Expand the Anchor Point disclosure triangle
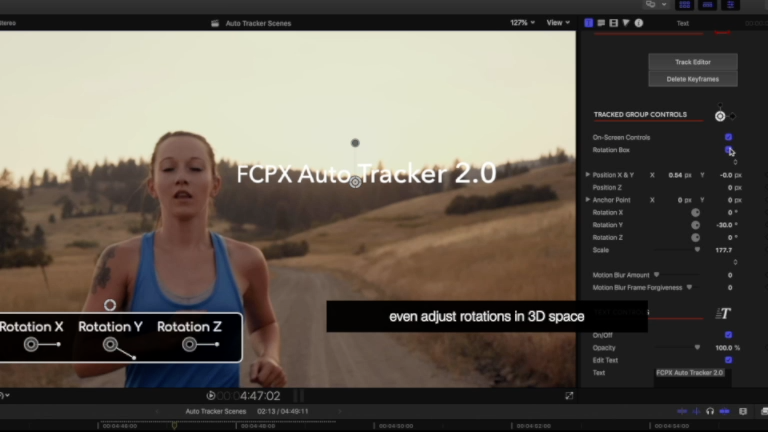Image resolution: width=768 pixels, height=432 pixels. click(x=587, y=200)
